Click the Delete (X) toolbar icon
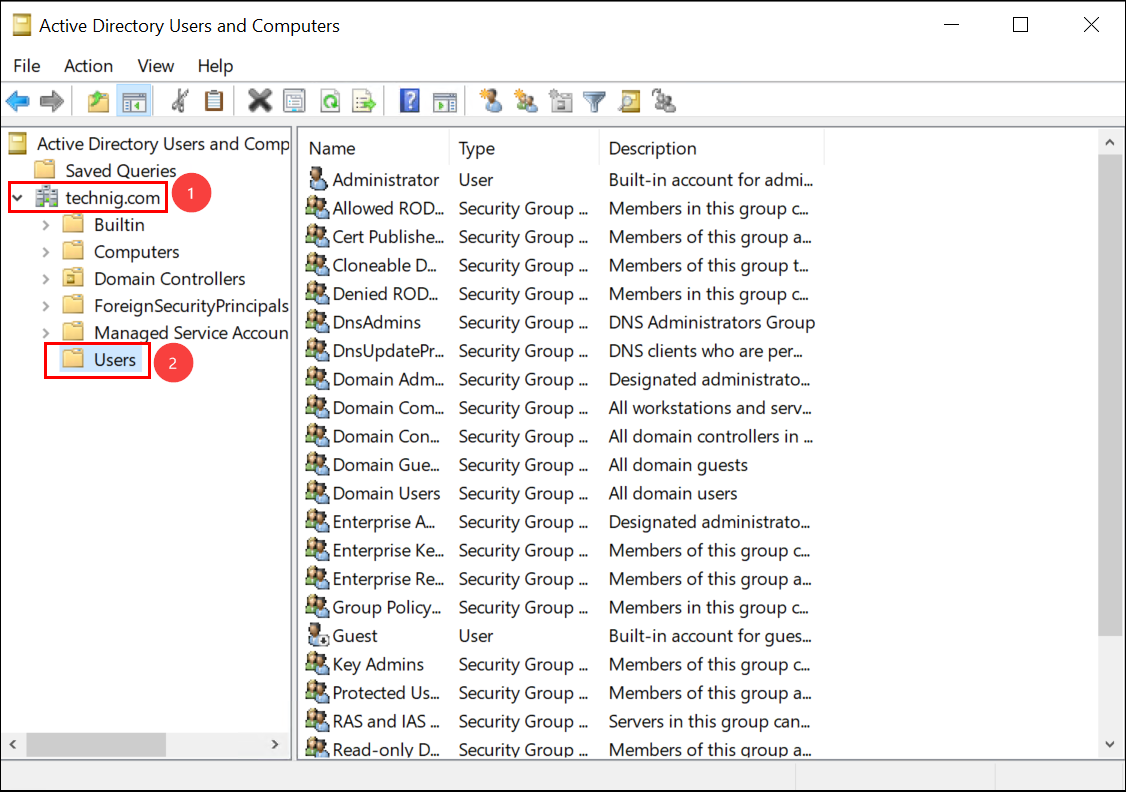 [x=260, y=101]
